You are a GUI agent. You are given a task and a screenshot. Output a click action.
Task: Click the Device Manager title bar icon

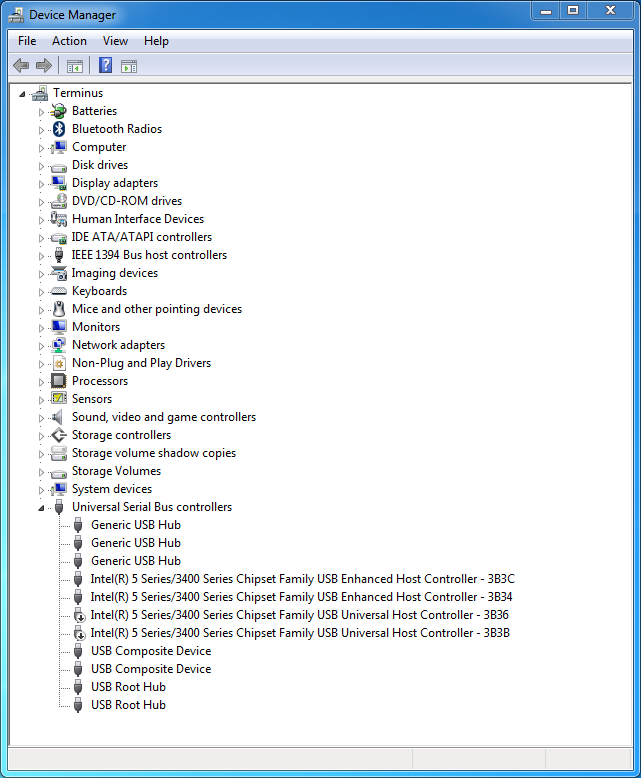[16, 15]
